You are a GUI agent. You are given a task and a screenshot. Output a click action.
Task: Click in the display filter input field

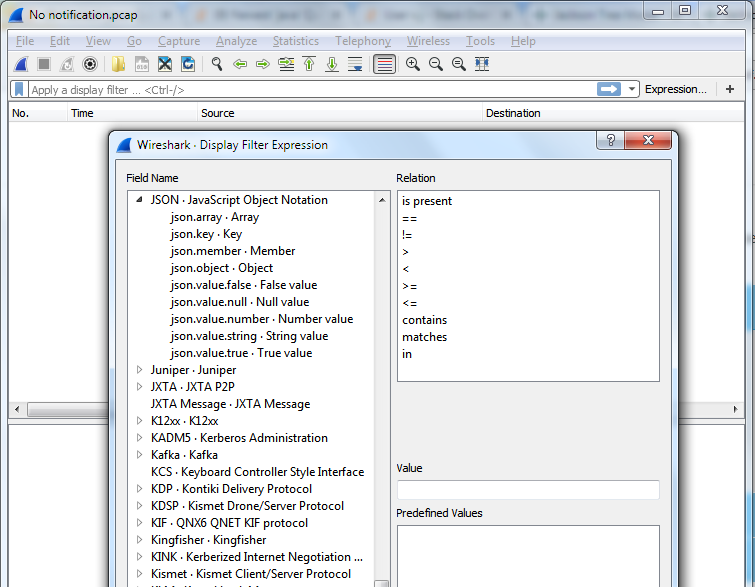coord(313,90)
